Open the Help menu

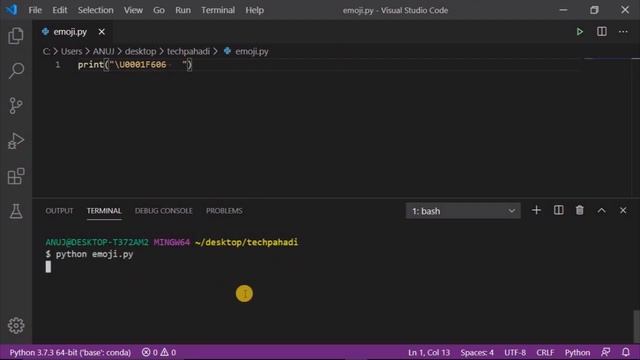coord(254,10)
